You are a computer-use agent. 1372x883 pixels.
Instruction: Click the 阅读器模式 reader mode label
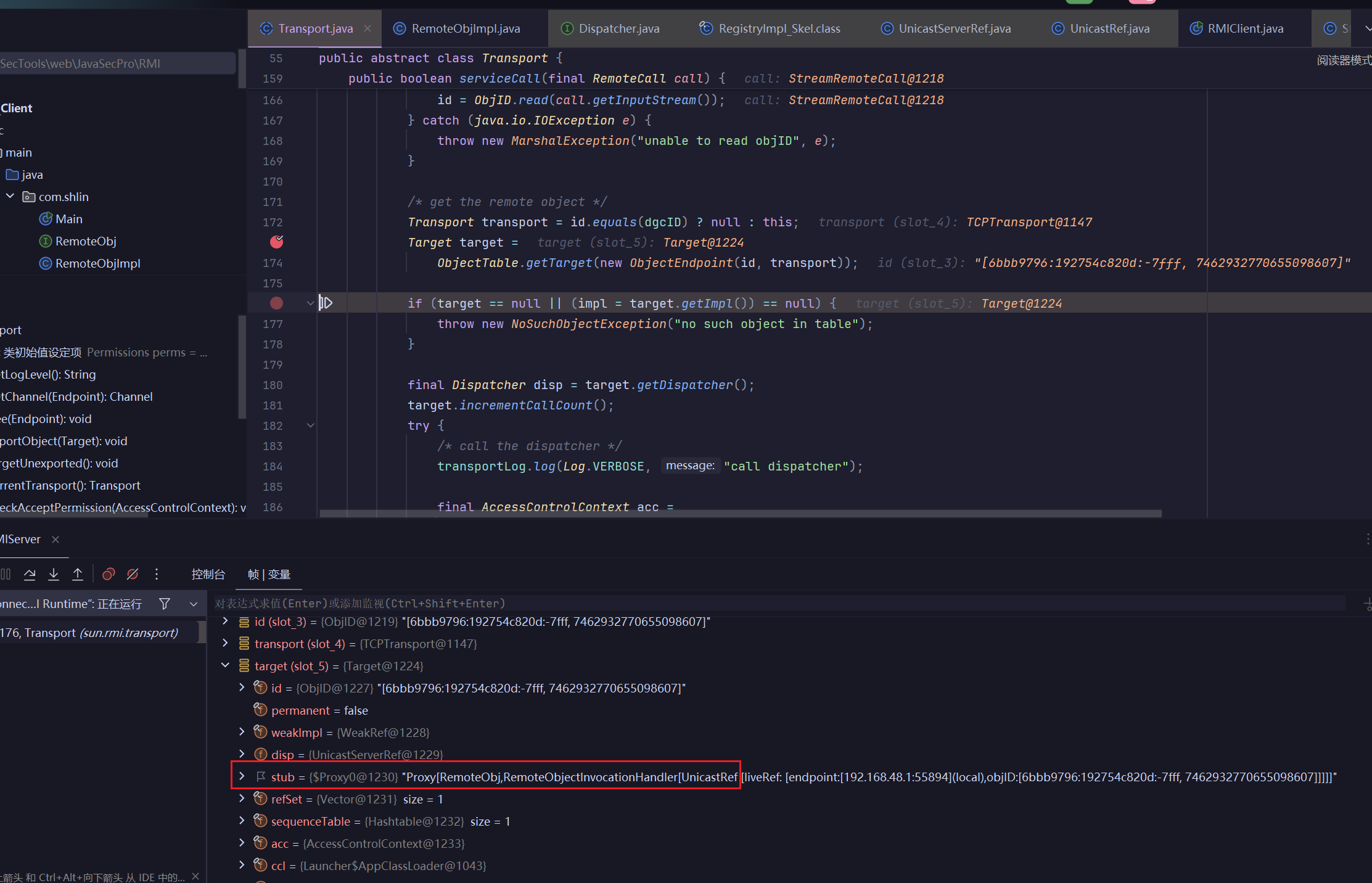pyautogui.click(x=1344, y=60)
